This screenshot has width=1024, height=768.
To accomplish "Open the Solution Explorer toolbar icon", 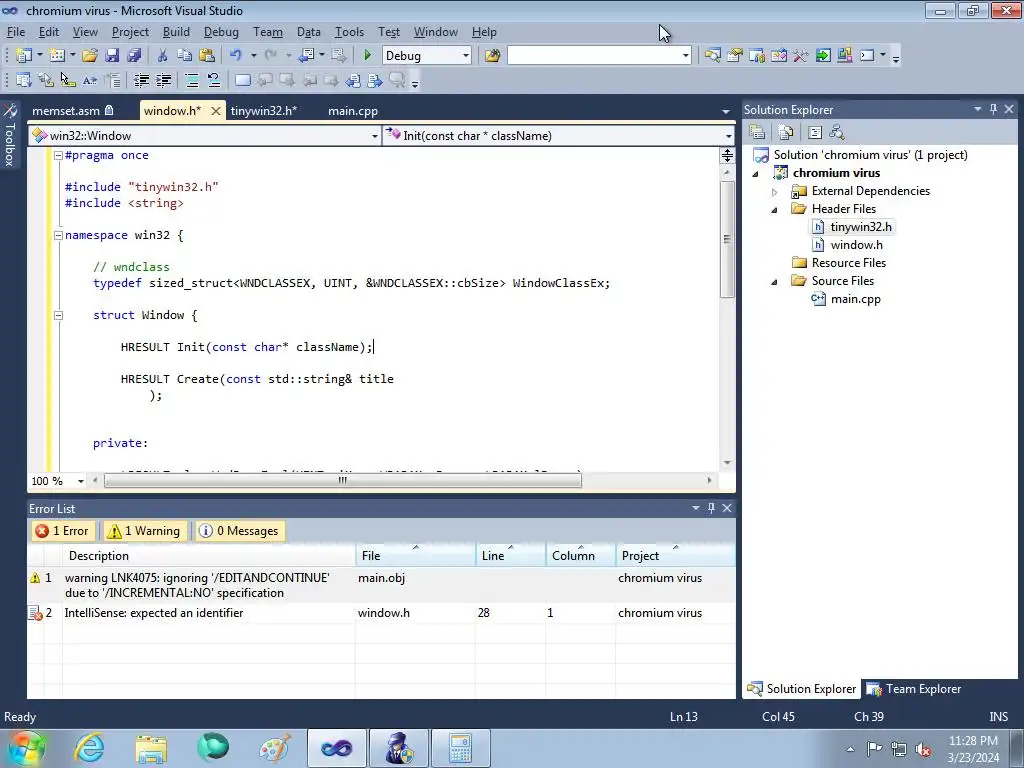I will click(712, 56).
